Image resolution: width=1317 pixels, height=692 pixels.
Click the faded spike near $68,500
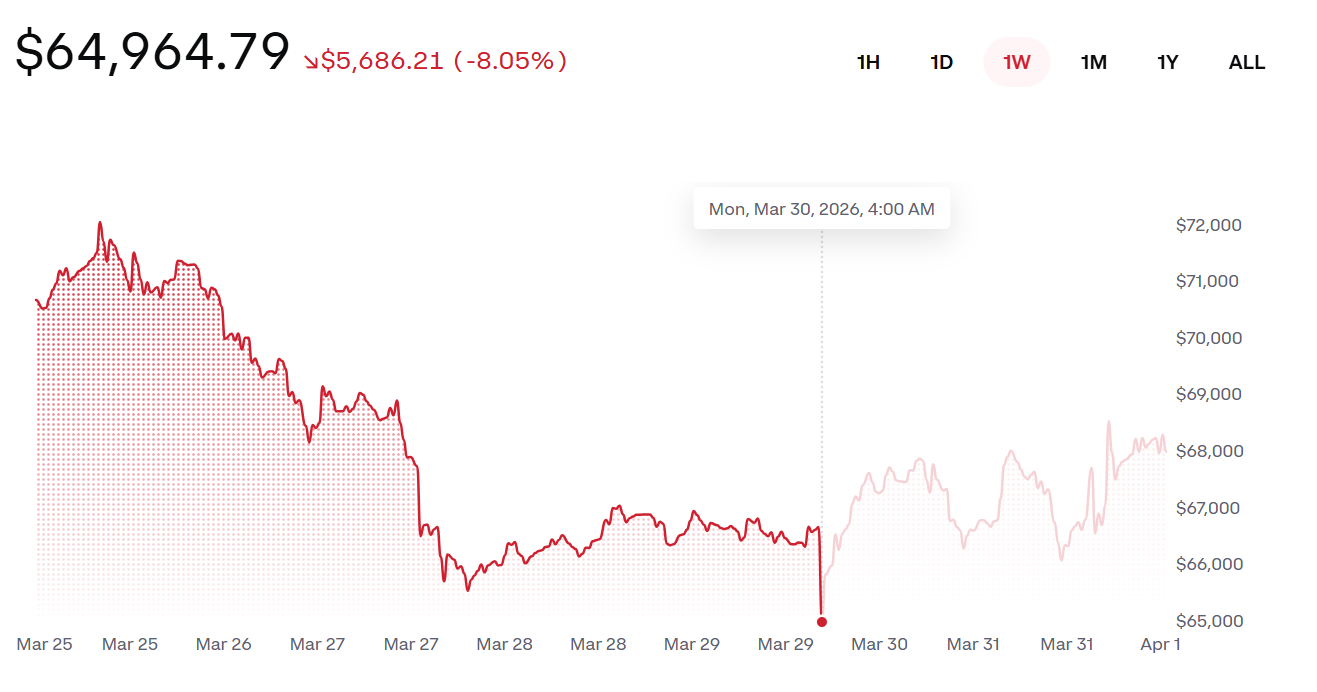(1108, 423)
